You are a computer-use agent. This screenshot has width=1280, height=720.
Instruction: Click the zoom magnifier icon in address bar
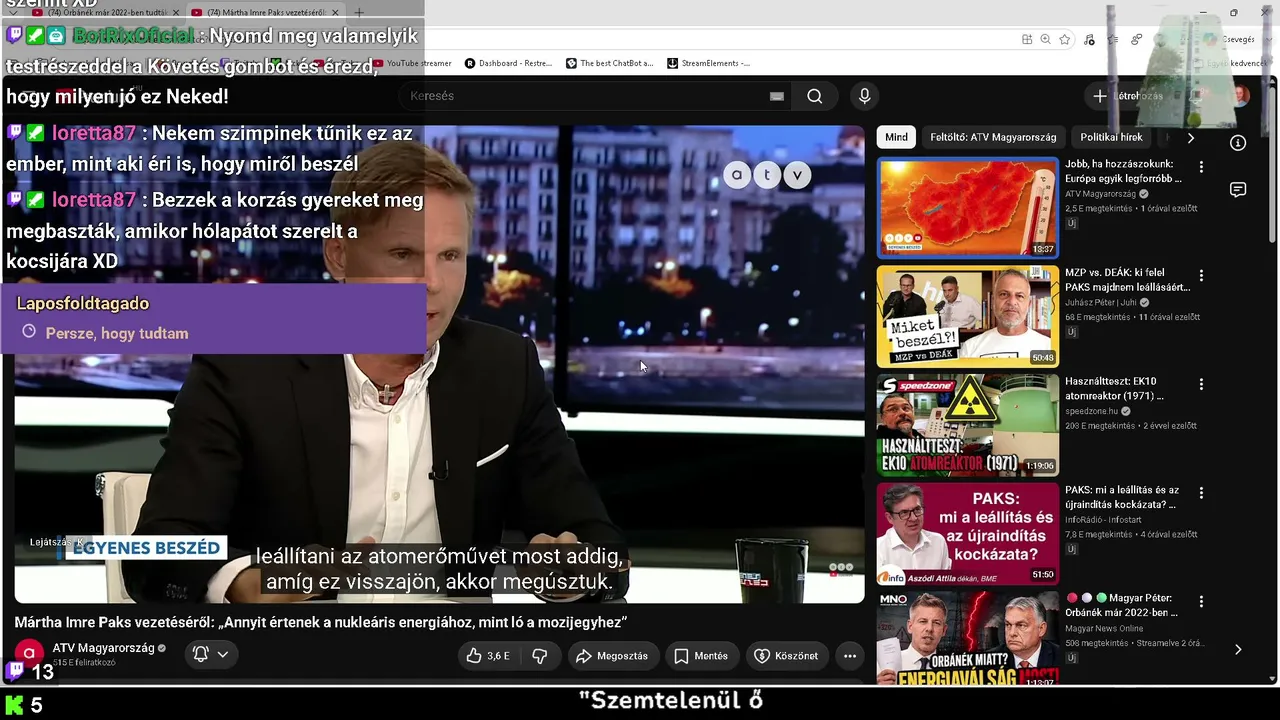pos(1045,40)
